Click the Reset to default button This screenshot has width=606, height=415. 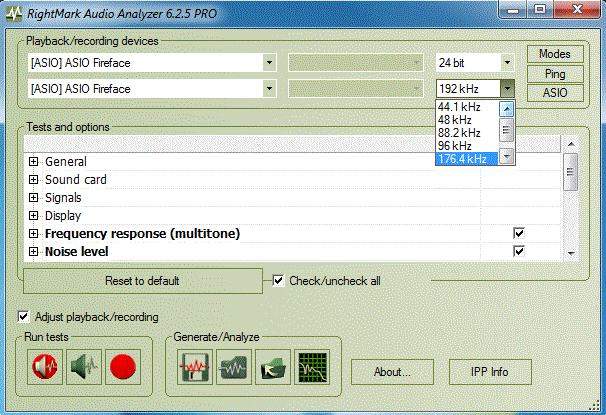coord(142,281)
